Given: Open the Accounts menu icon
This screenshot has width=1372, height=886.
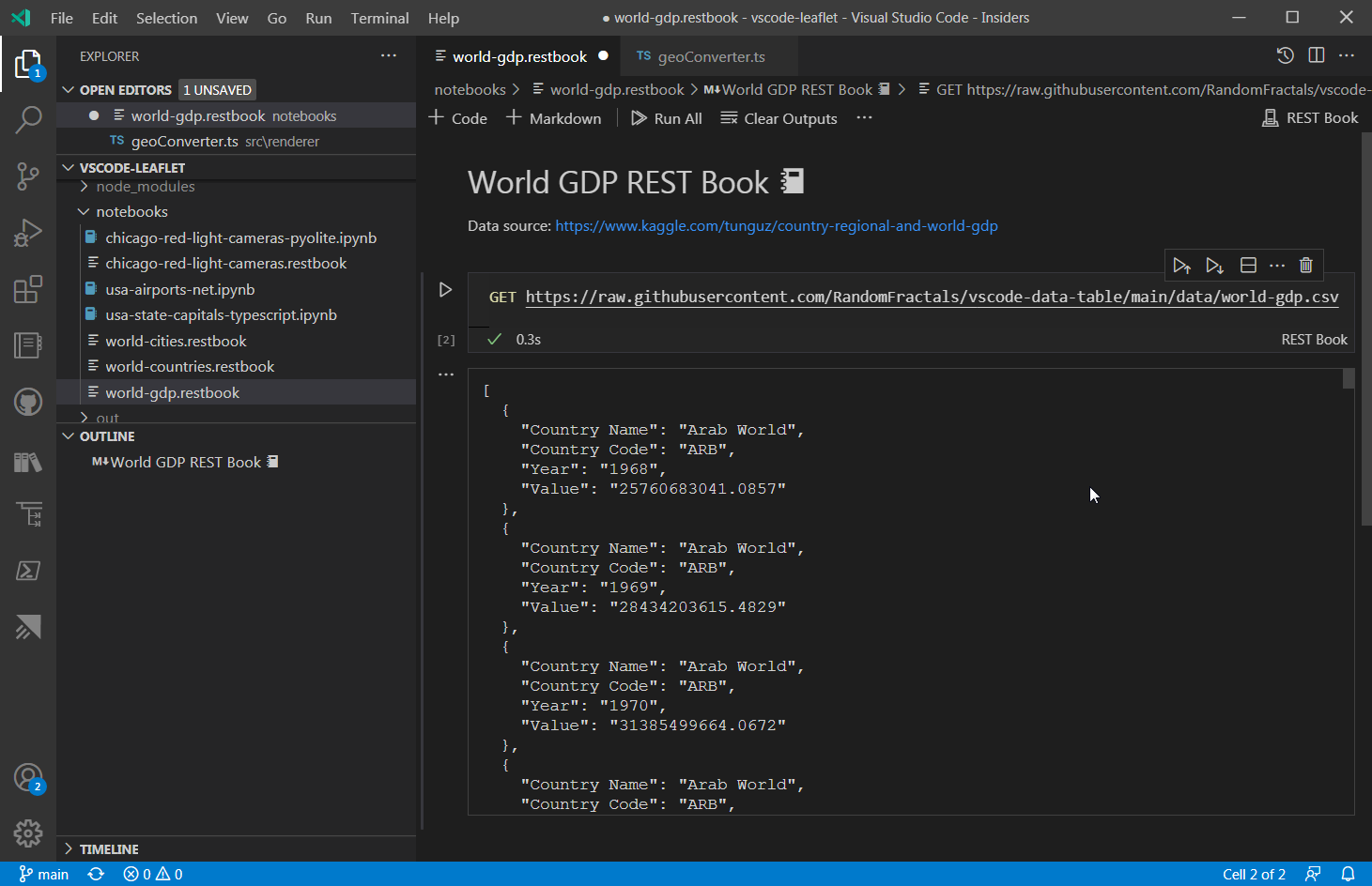Looking at the screenshot, I should (28, 777).
